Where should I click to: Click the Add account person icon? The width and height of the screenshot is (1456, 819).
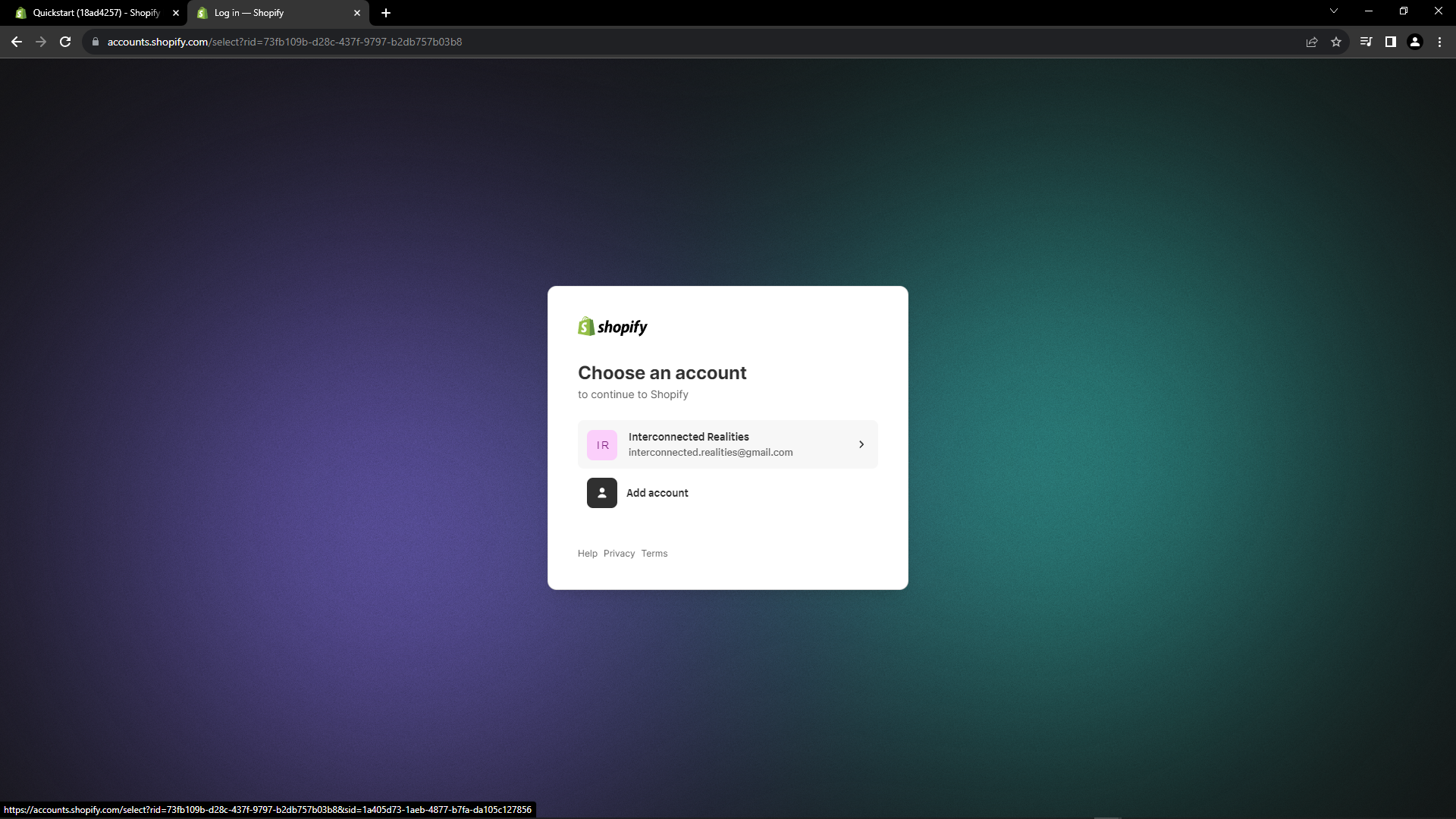(x=602, y=493)
